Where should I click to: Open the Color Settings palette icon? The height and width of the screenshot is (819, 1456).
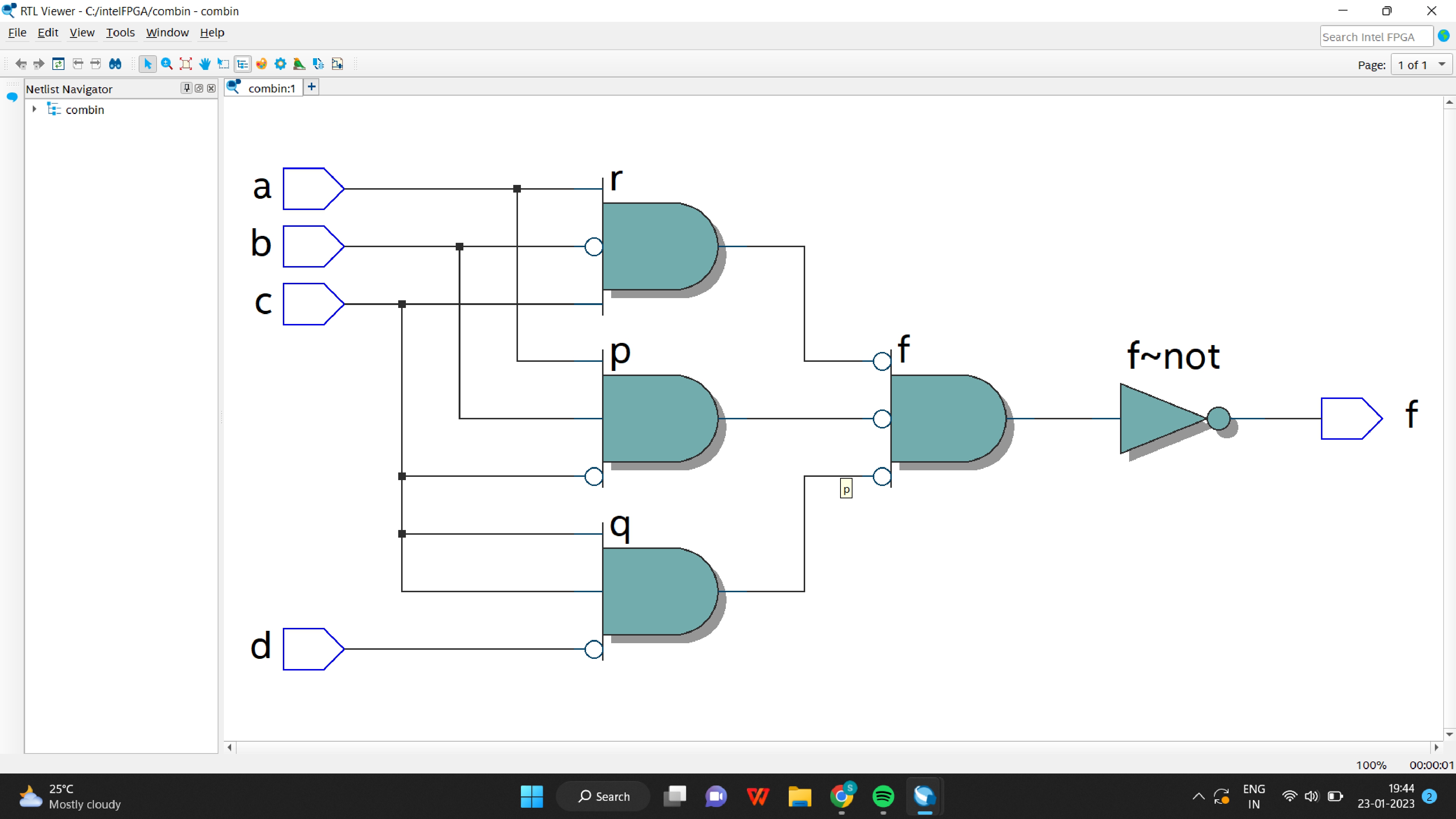click(x=262, y=64)
